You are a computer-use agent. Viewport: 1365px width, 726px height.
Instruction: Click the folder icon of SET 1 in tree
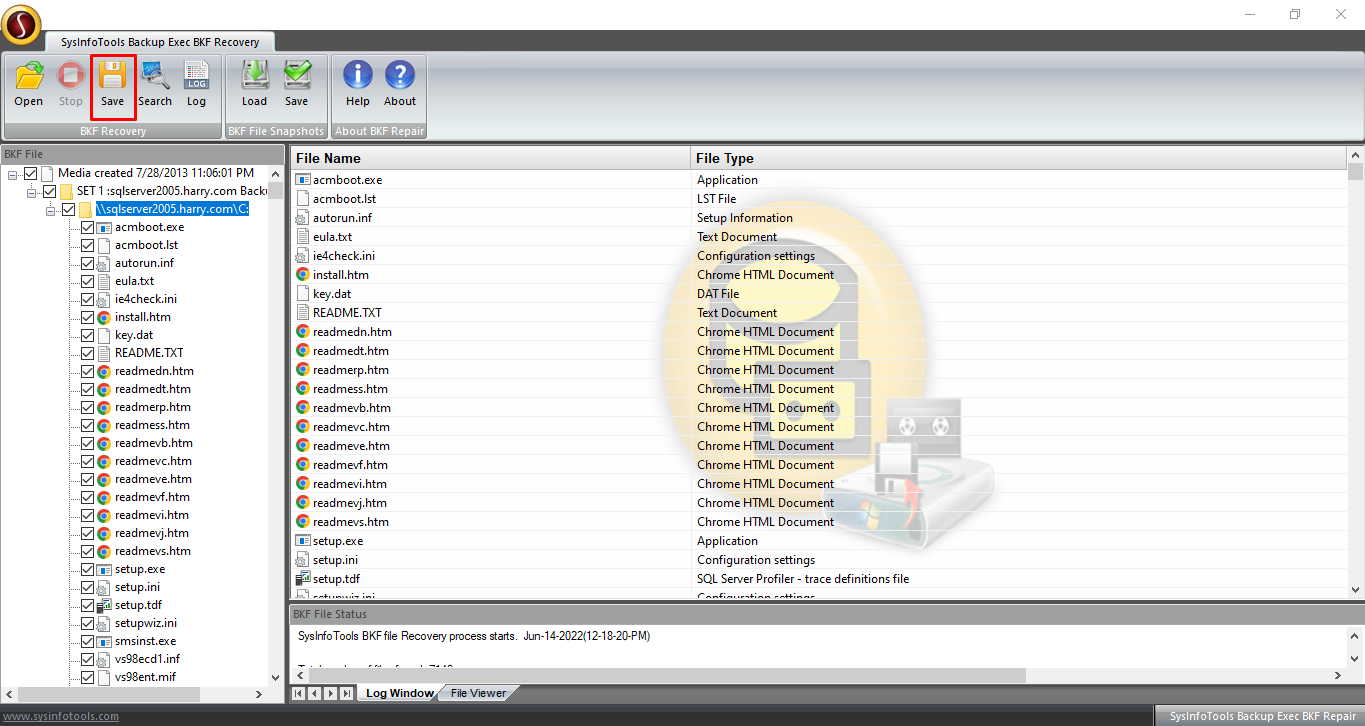click(66, 191)
